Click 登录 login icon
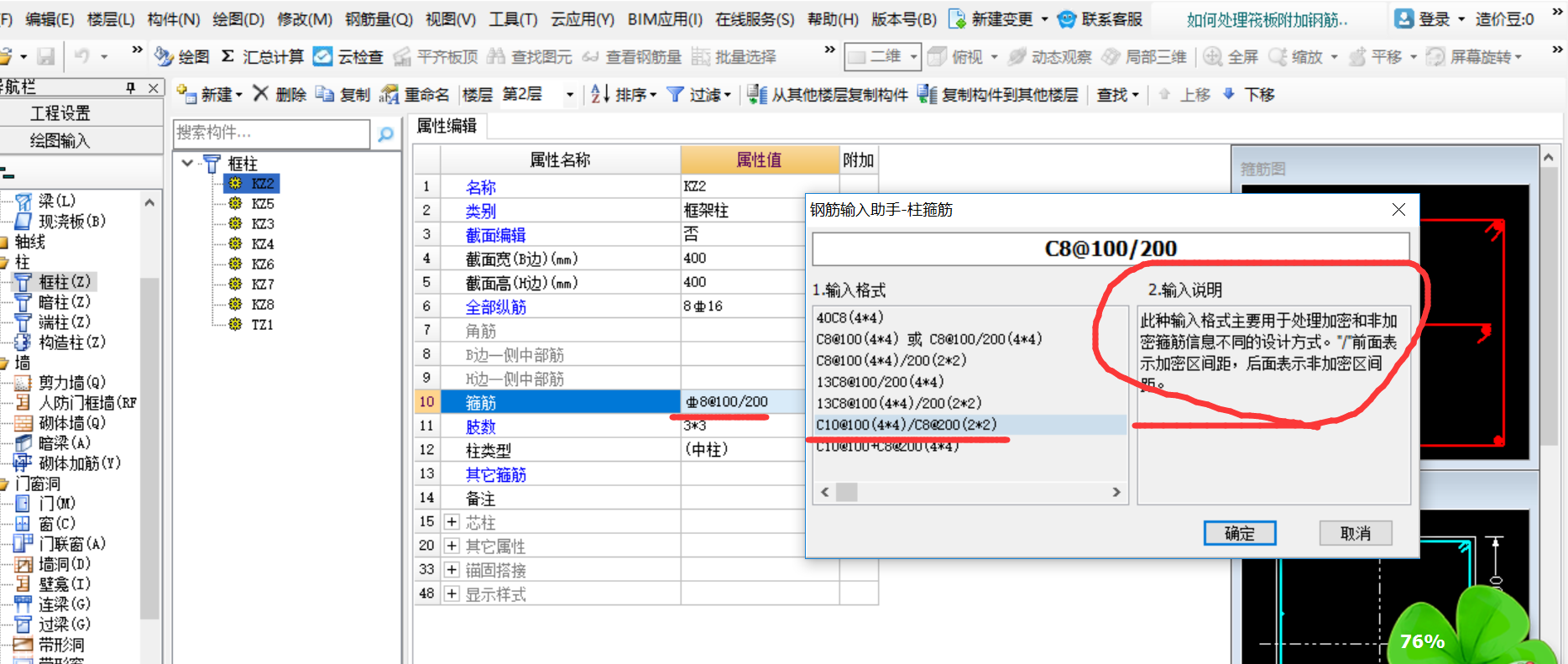Viewport: 1568px width, 664px height. click(x=1403, y=18)
